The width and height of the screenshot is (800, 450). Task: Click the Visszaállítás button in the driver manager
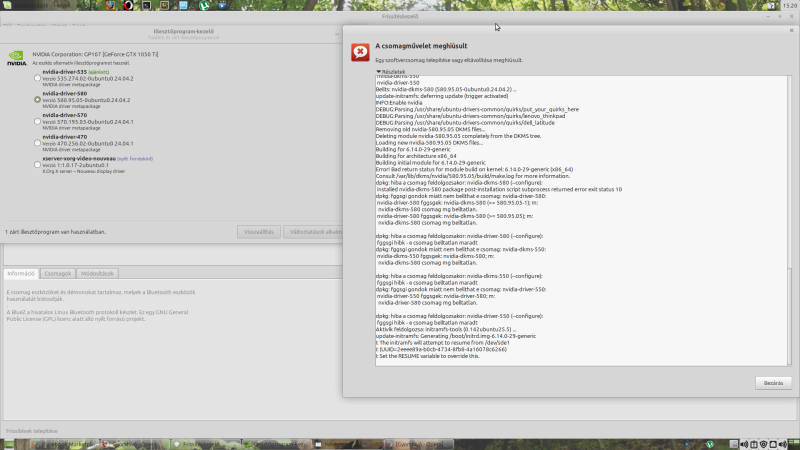pyautogui.click(x=259, y=232)
